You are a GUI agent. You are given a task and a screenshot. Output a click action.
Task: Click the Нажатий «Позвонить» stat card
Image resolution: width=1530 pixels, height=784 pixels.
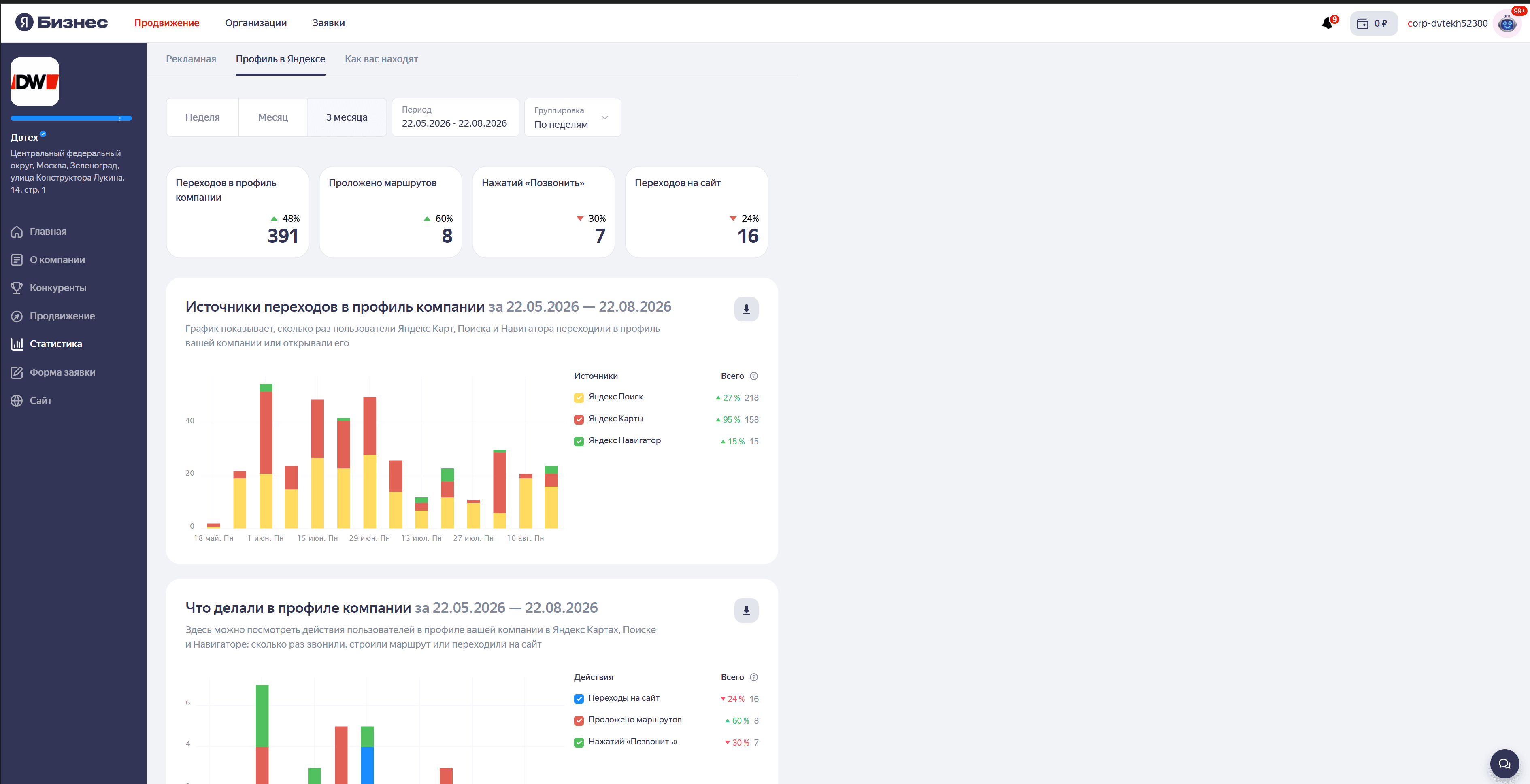point(543,212)
